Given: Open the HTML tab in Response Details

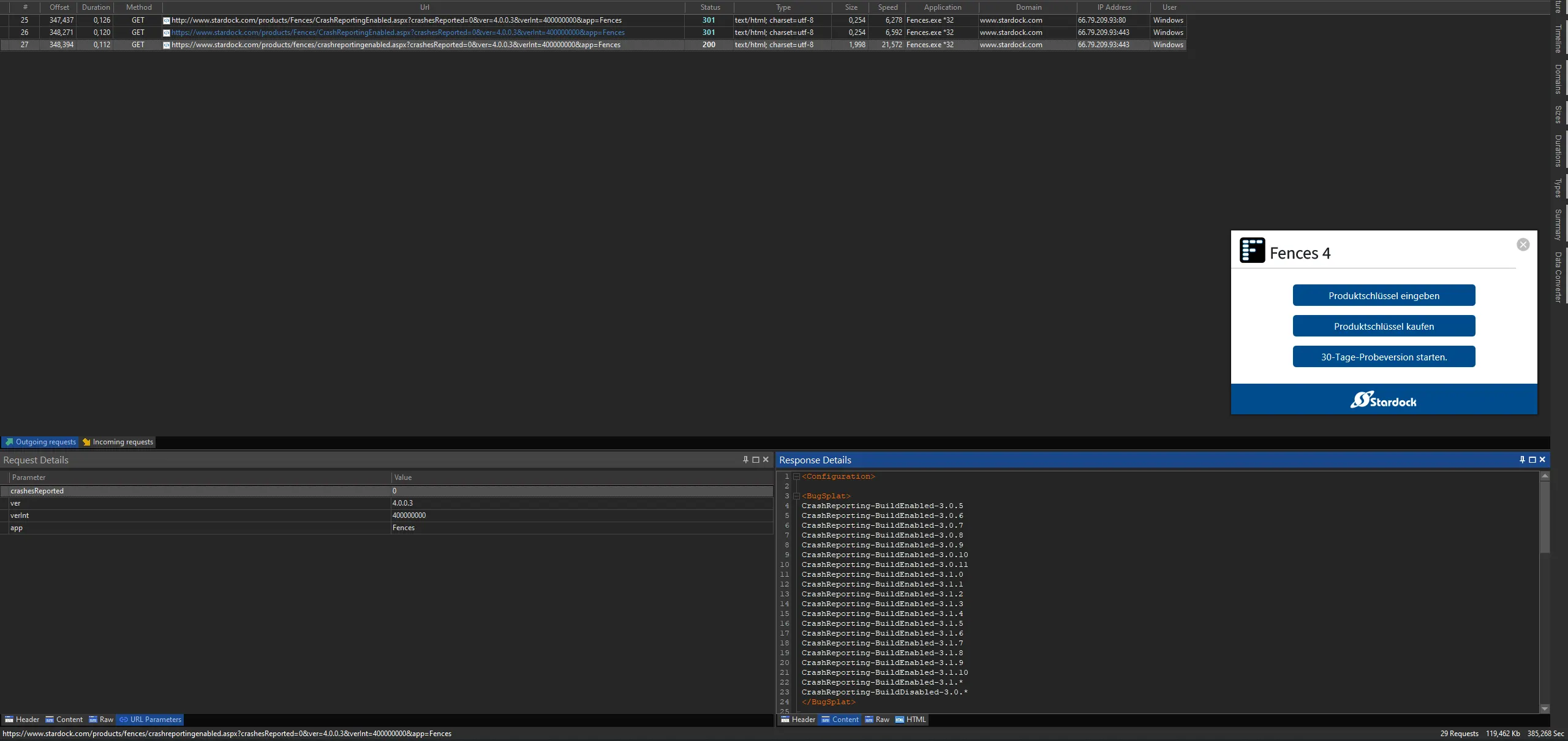Looking at the screenshot, I should [910, 720].
